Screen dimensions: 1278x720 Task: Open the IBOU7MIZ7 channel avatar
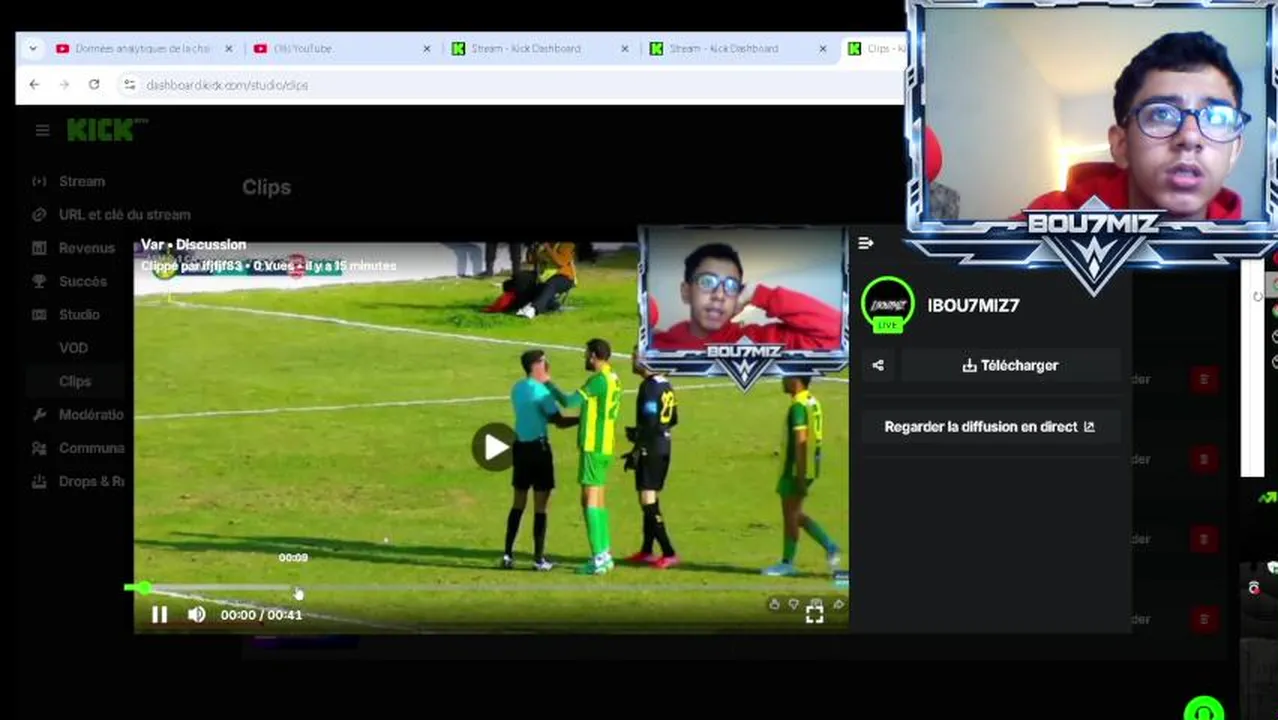887,305
